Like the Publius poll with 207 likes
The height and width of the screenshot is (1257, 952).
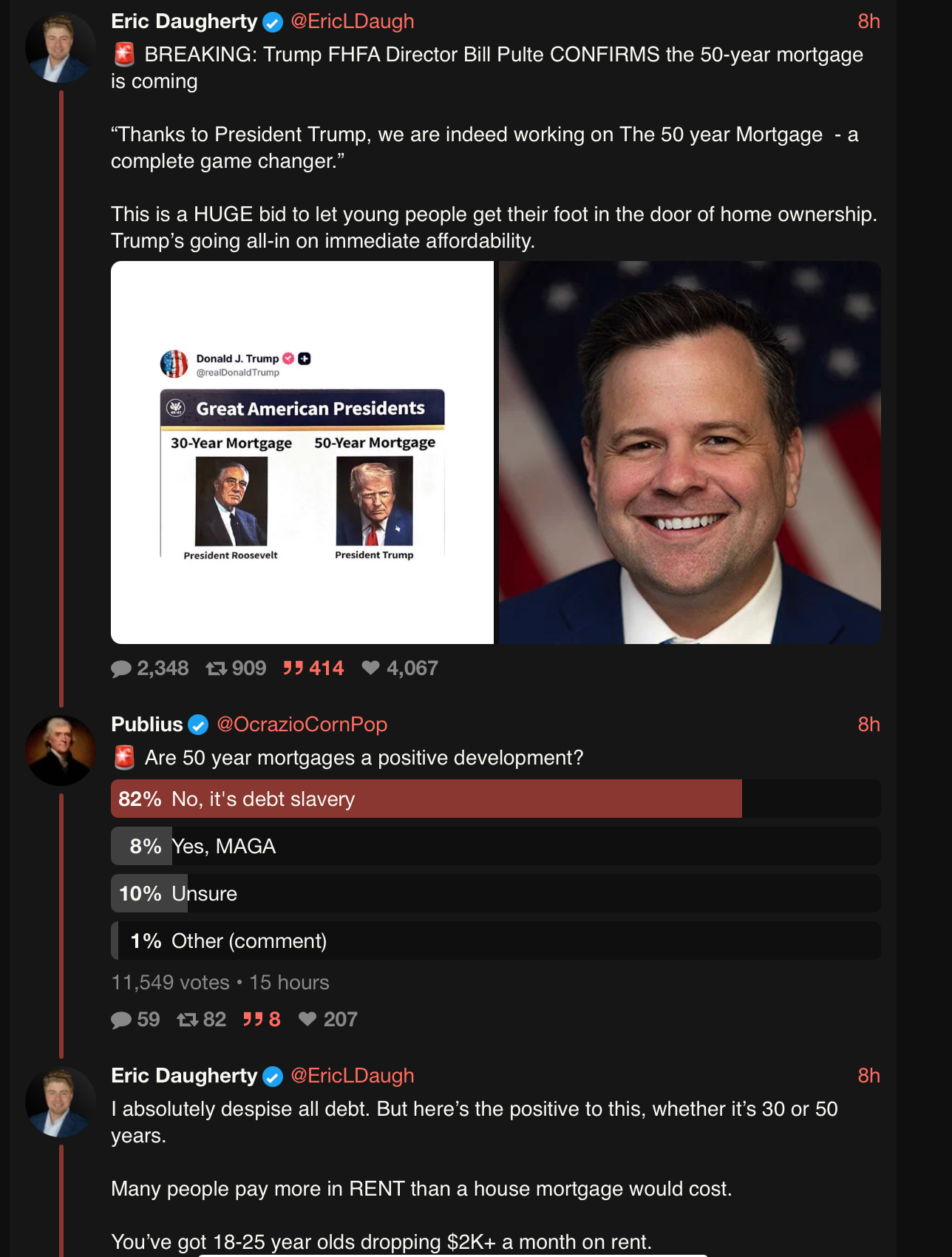[307, 1020]
